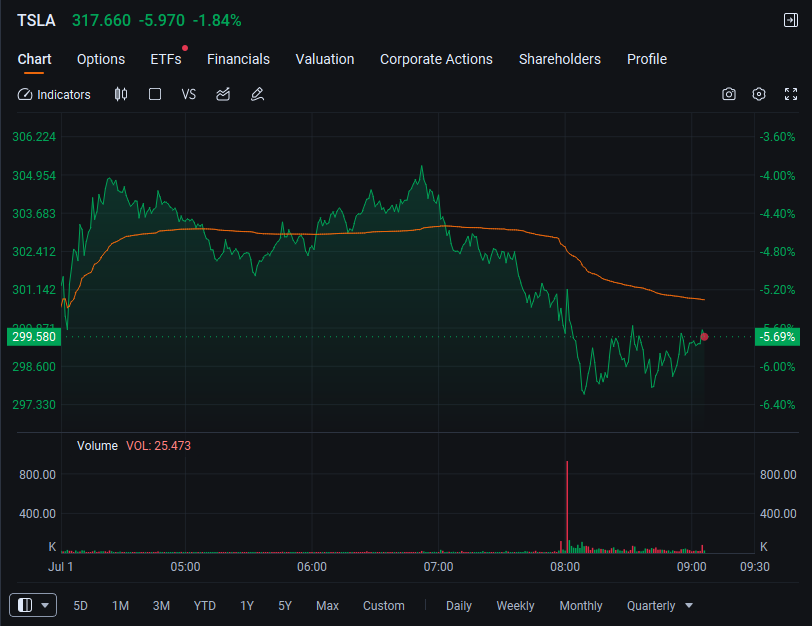Open the Custom range selector
The image size is (812, 626).
coord(384,606)
